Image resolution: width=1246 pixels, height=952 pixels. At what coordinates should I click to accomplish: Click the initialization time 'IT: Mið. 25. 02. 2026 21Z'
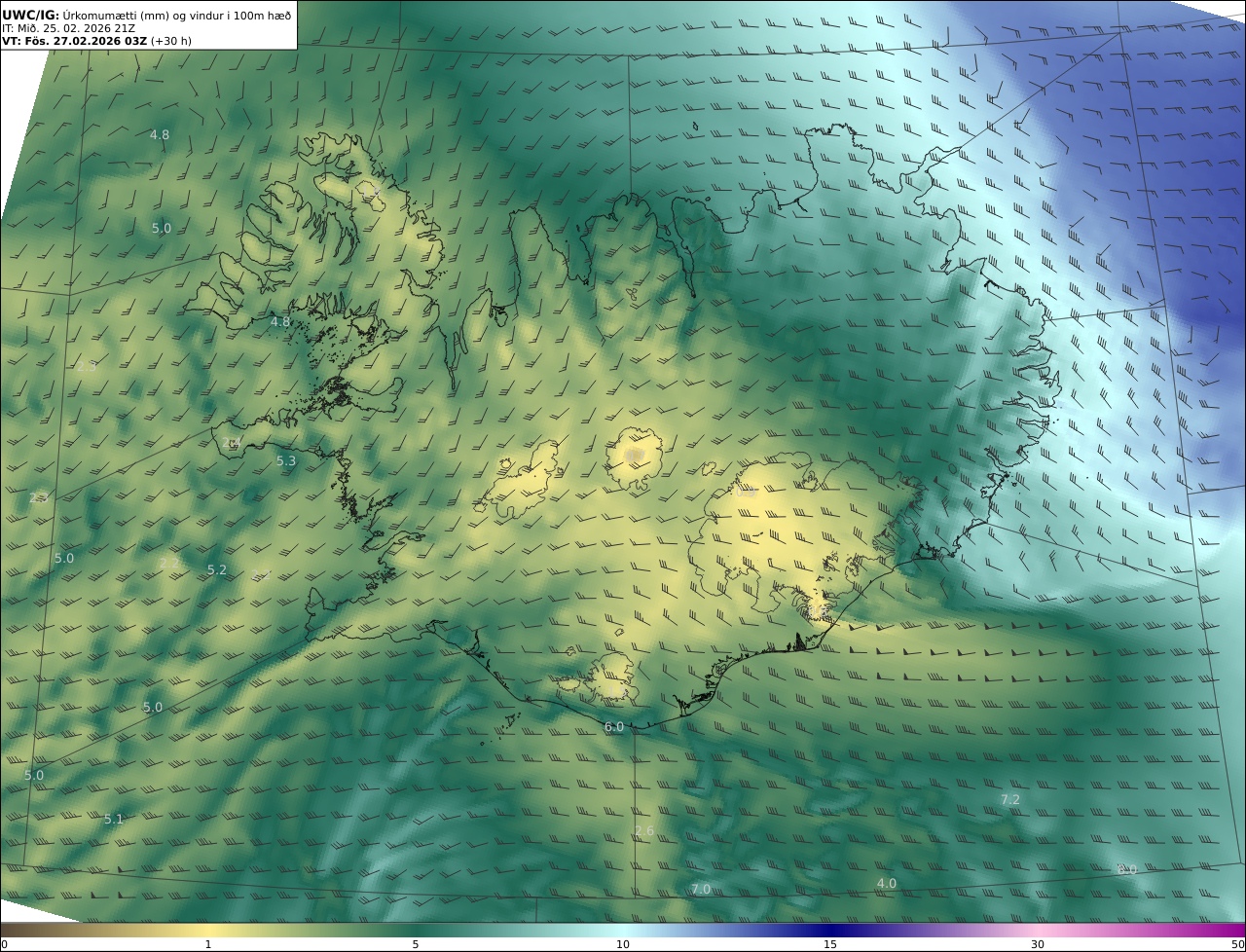click(x=68, y=28)
